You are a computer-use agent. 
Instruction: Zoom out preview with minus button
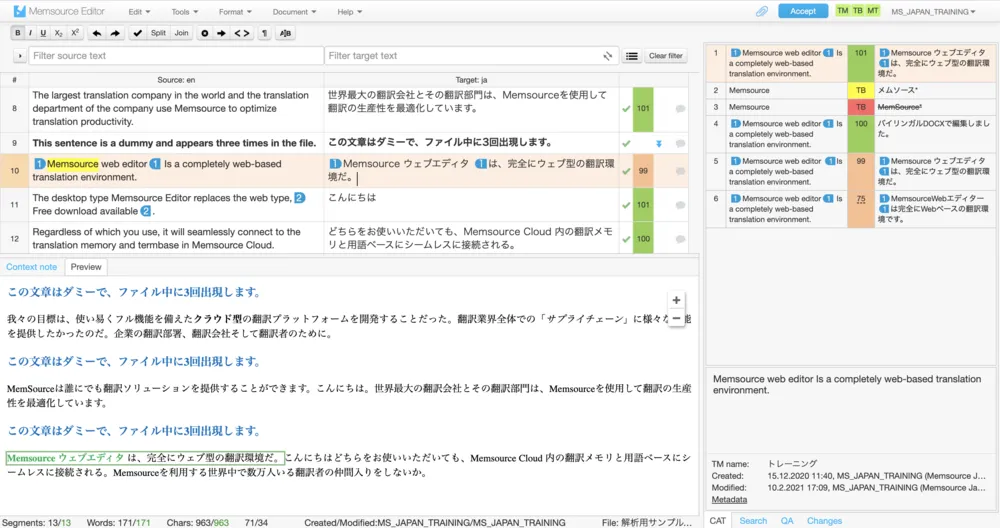[x=676, y=318]
